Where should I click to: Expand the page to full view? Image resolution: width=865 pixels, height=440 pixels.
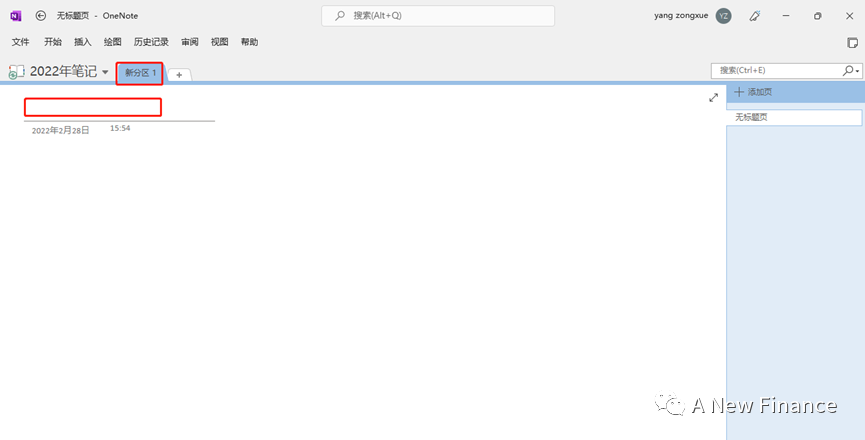pos(713,98)
